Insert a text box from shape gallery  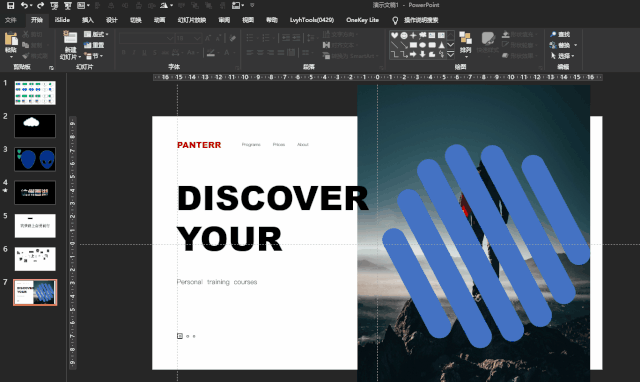432,36
